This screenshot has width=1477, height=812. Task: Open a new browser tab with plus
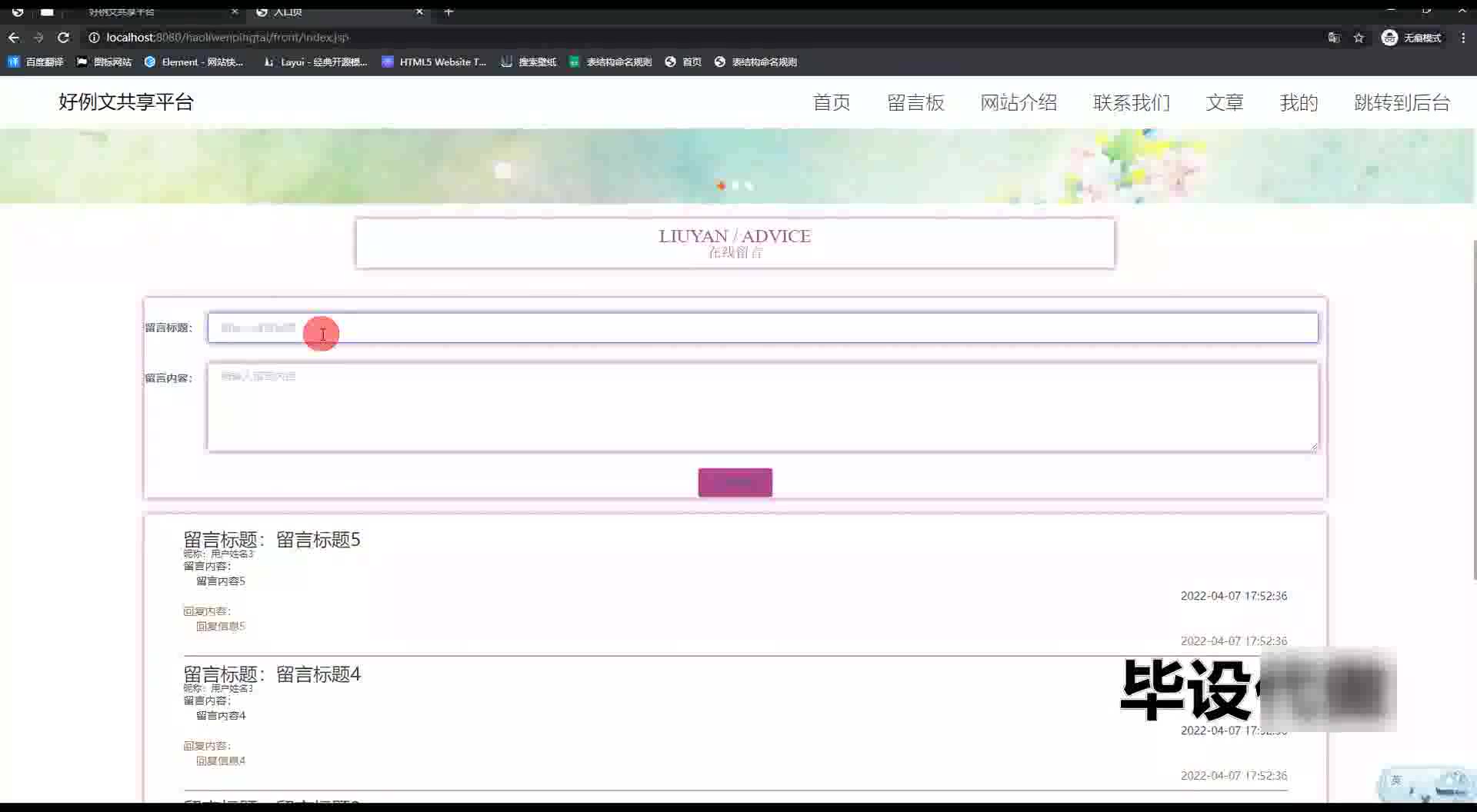pos(448,12)
